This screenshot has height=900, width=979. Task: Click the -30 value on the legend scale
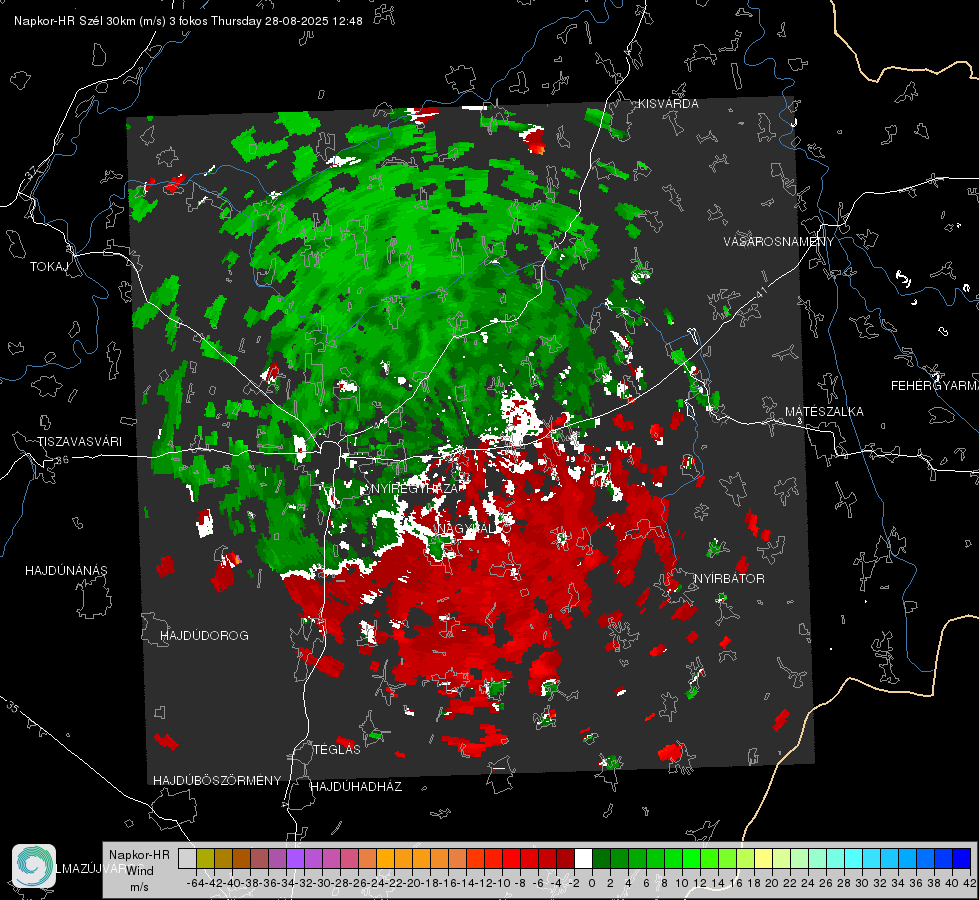pos(322,883)
